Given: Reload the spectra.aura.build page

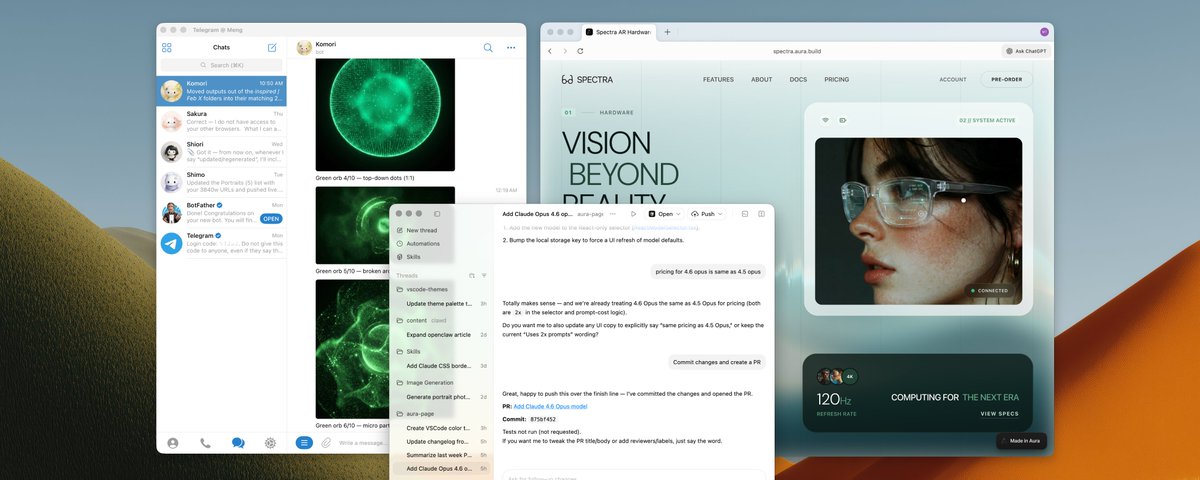Looking at the screenshot, I should 581,51.
